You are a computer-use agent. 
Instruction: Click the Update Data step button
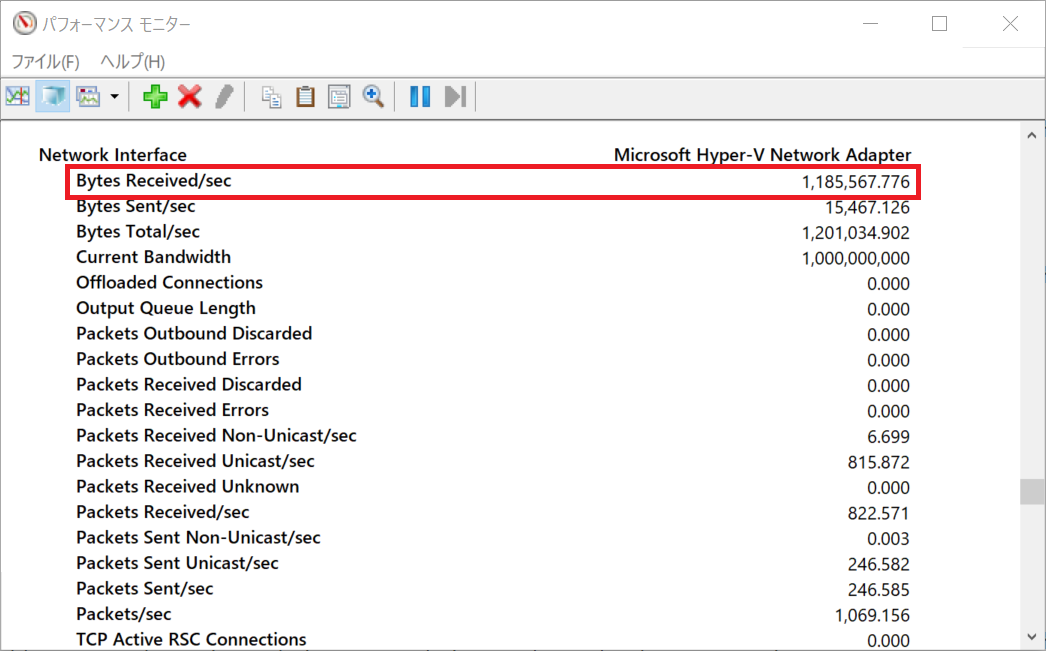point(455,96)
